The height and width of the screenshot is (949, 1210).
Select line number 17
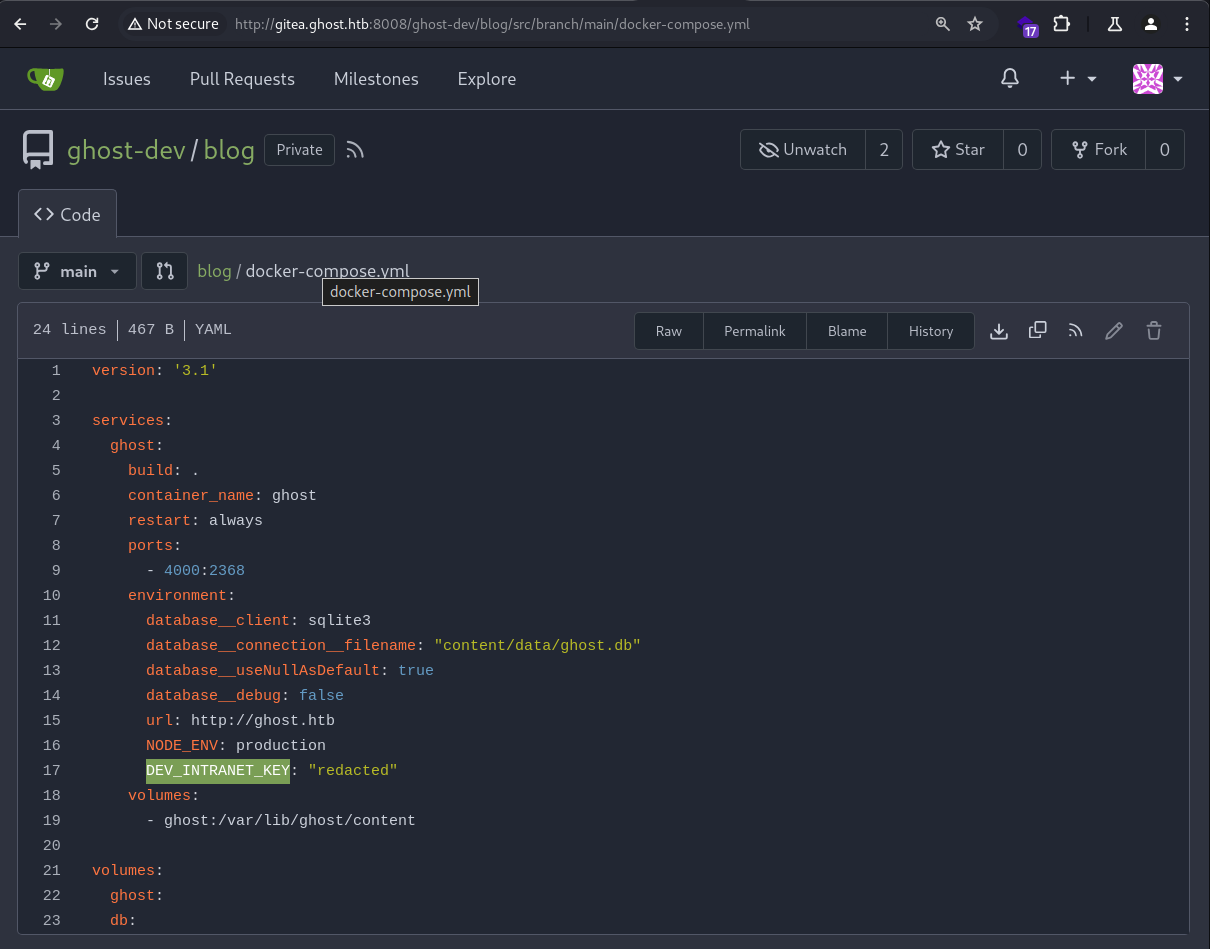[x=52, y=770]
